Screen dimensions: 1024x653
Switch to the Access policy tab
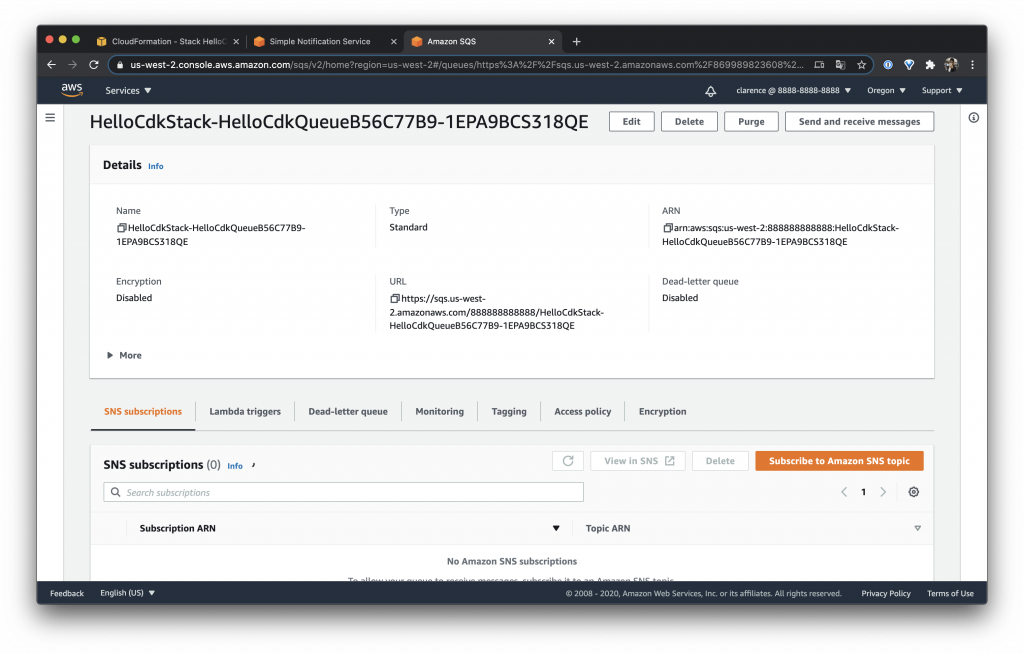(x=583, y=411)
